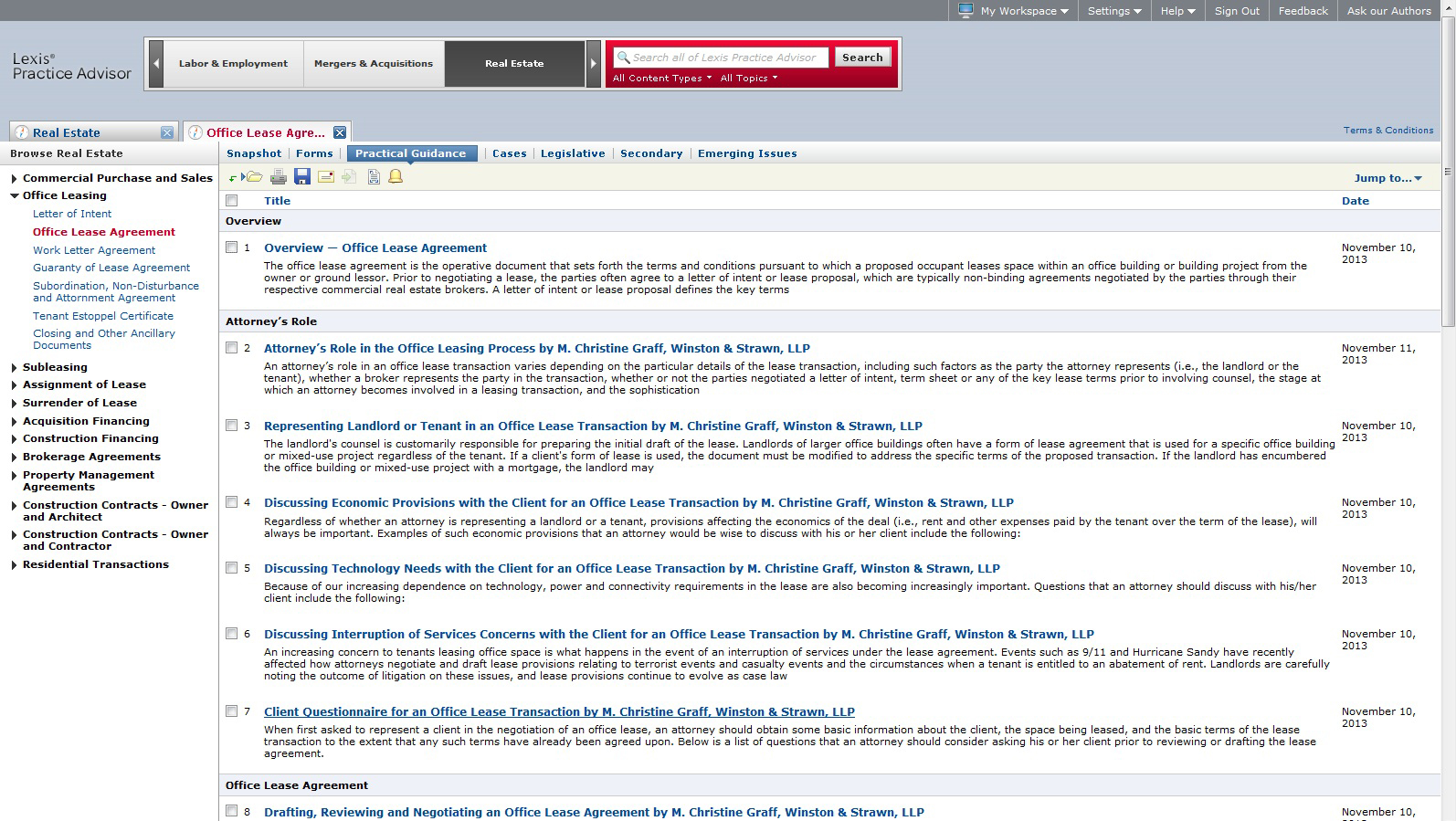Expand the Subleasing tree node
1456x821 pixels.
(x=15, y=368)
